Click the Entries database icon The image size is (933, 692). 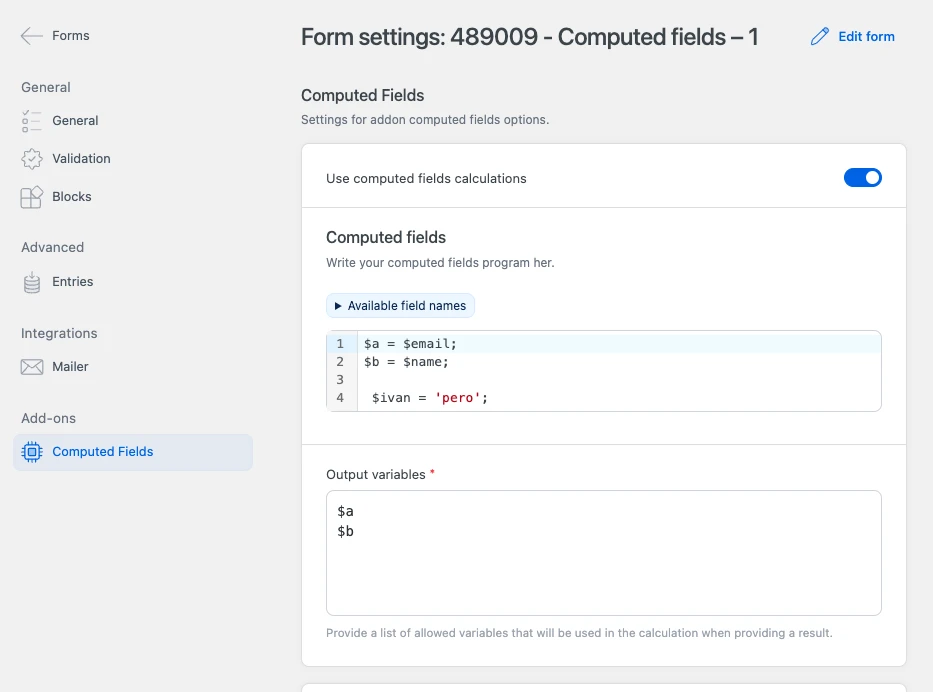point(32,282)
